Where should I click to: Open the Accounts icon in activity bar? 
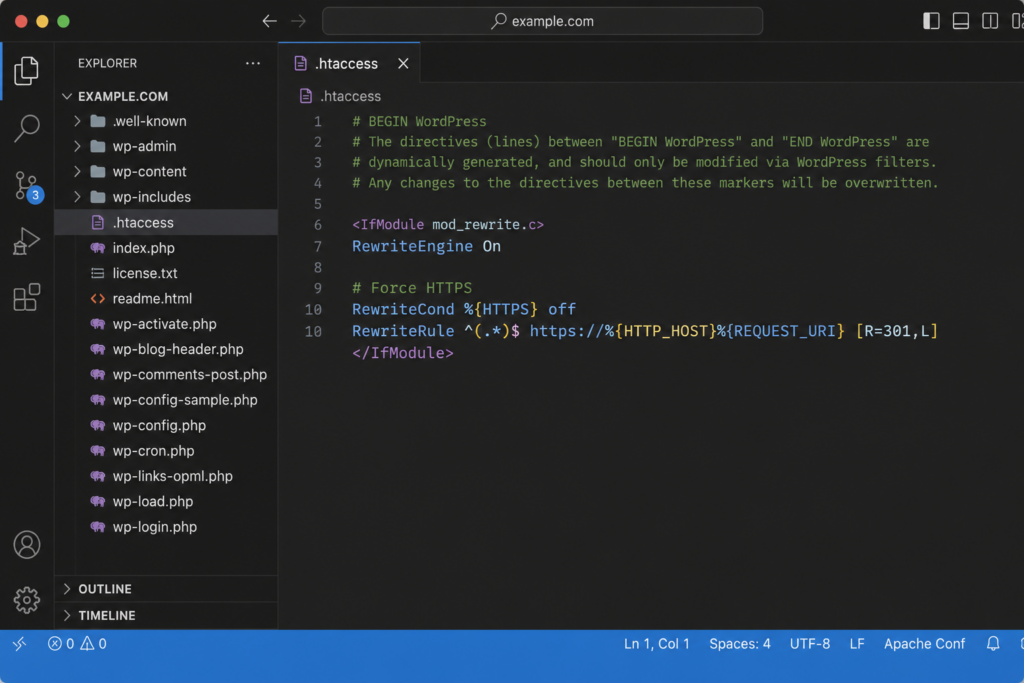tap(27, 545)
